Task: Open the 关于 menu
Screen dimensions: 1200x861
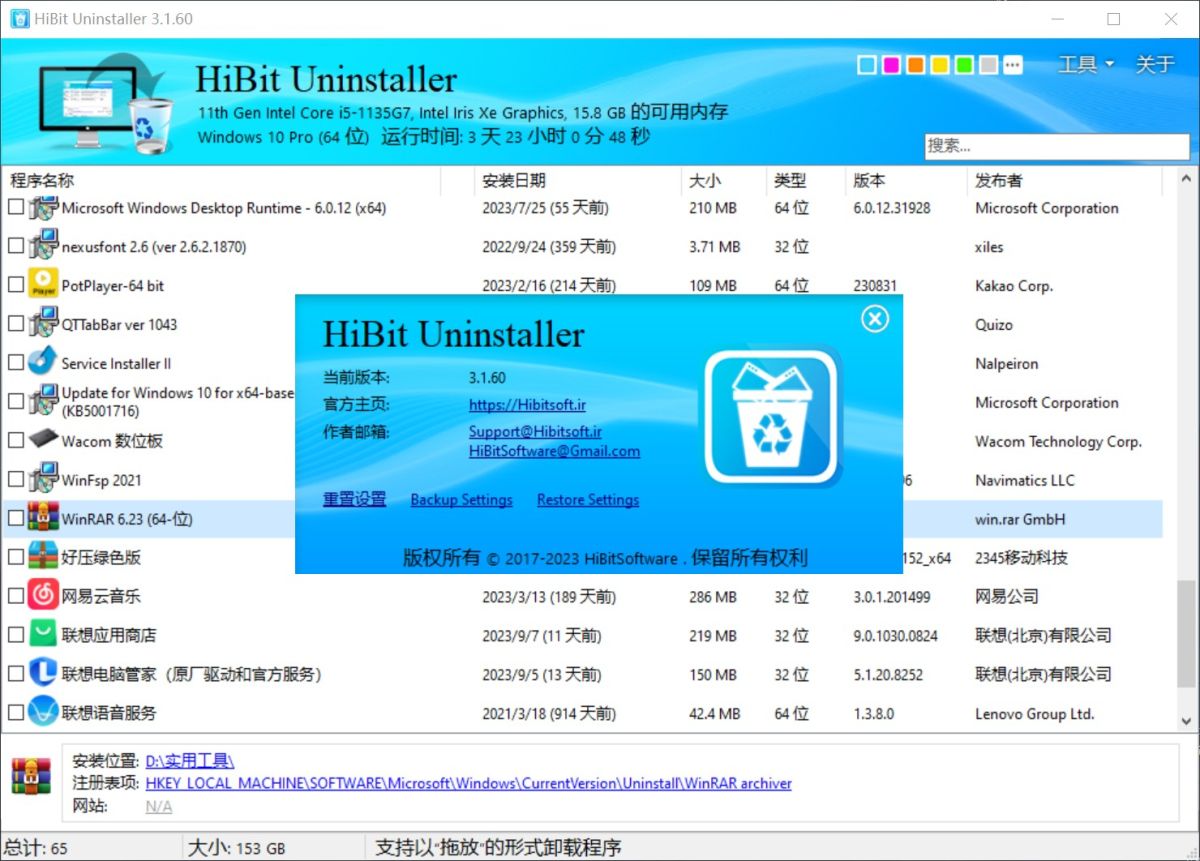Action: pos(1155,65)
